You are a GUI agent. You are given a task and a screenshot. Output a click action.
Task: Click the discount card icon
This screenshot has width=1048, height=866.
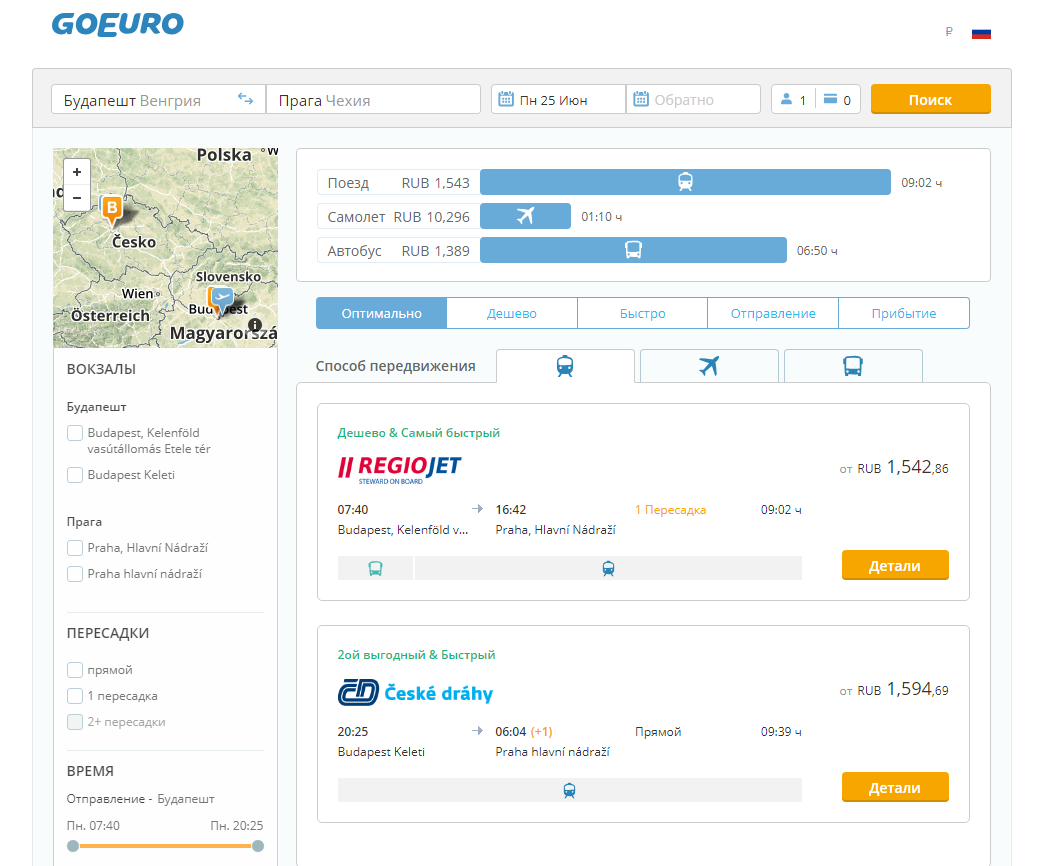pos(830,99)
